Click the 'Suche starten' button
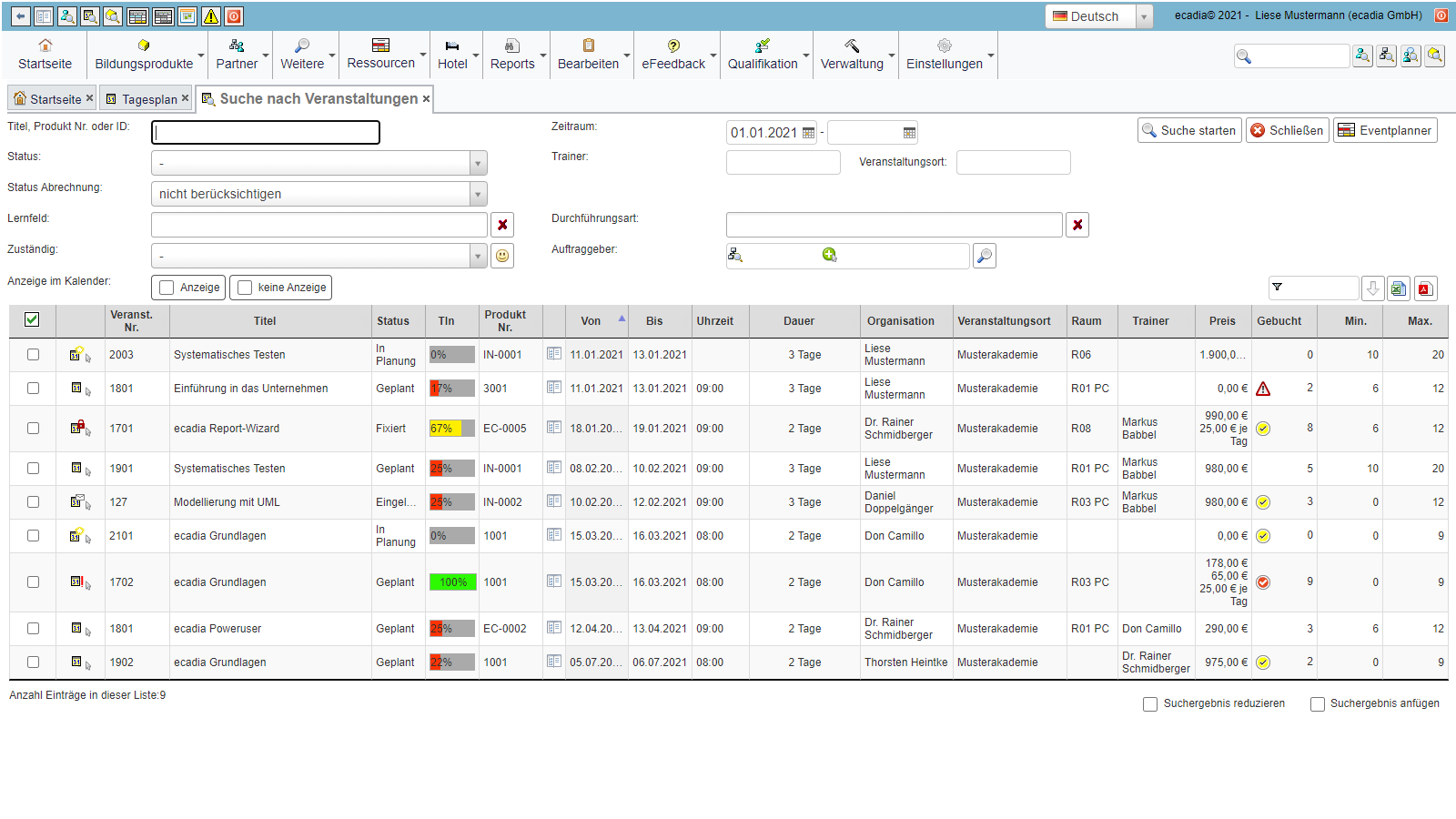1456x819 pixels. coord(1189,130)
